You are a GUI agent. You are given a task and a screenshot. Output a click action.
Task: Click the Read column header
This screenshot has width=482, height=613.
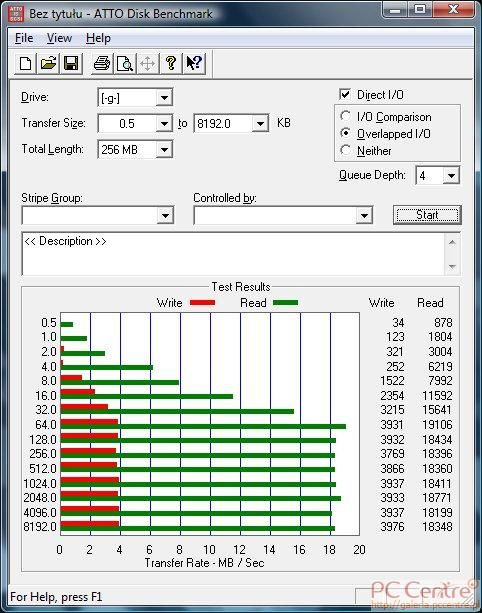tap(430, 303)
